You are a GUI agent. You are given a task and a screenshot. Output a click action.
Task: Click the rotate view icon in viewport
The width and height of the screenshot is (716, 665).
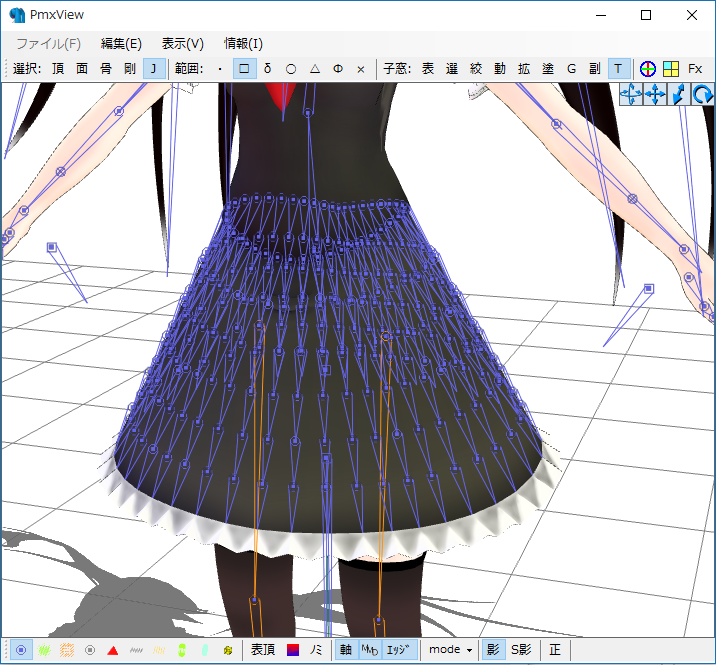(703, 95)
